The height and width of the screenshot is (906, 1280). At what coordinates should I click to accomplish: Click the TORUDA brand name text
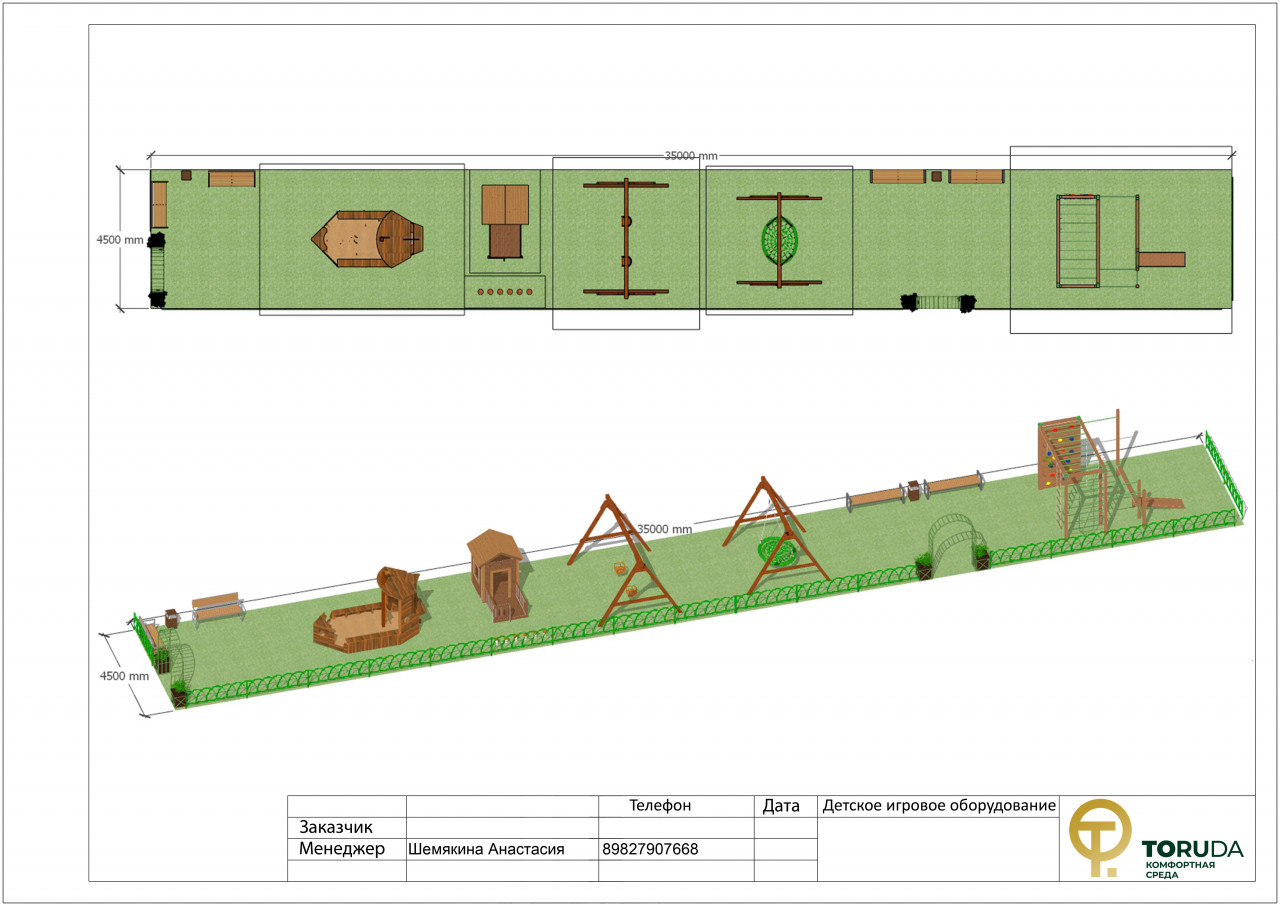click(x=1192, y=849)
